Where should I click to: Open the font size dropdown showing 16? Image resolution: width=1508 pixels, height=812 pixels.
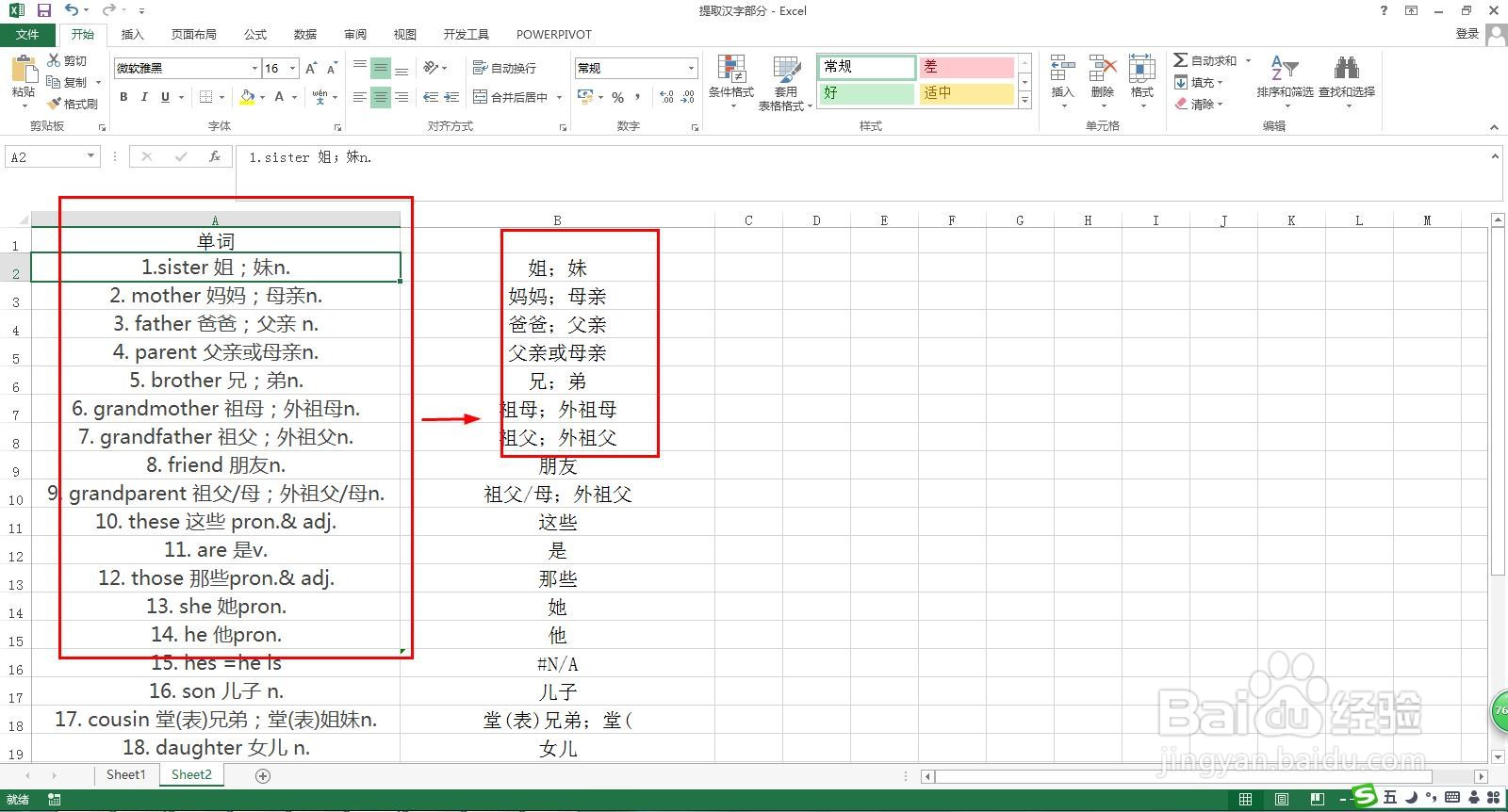tap(293, 68)
